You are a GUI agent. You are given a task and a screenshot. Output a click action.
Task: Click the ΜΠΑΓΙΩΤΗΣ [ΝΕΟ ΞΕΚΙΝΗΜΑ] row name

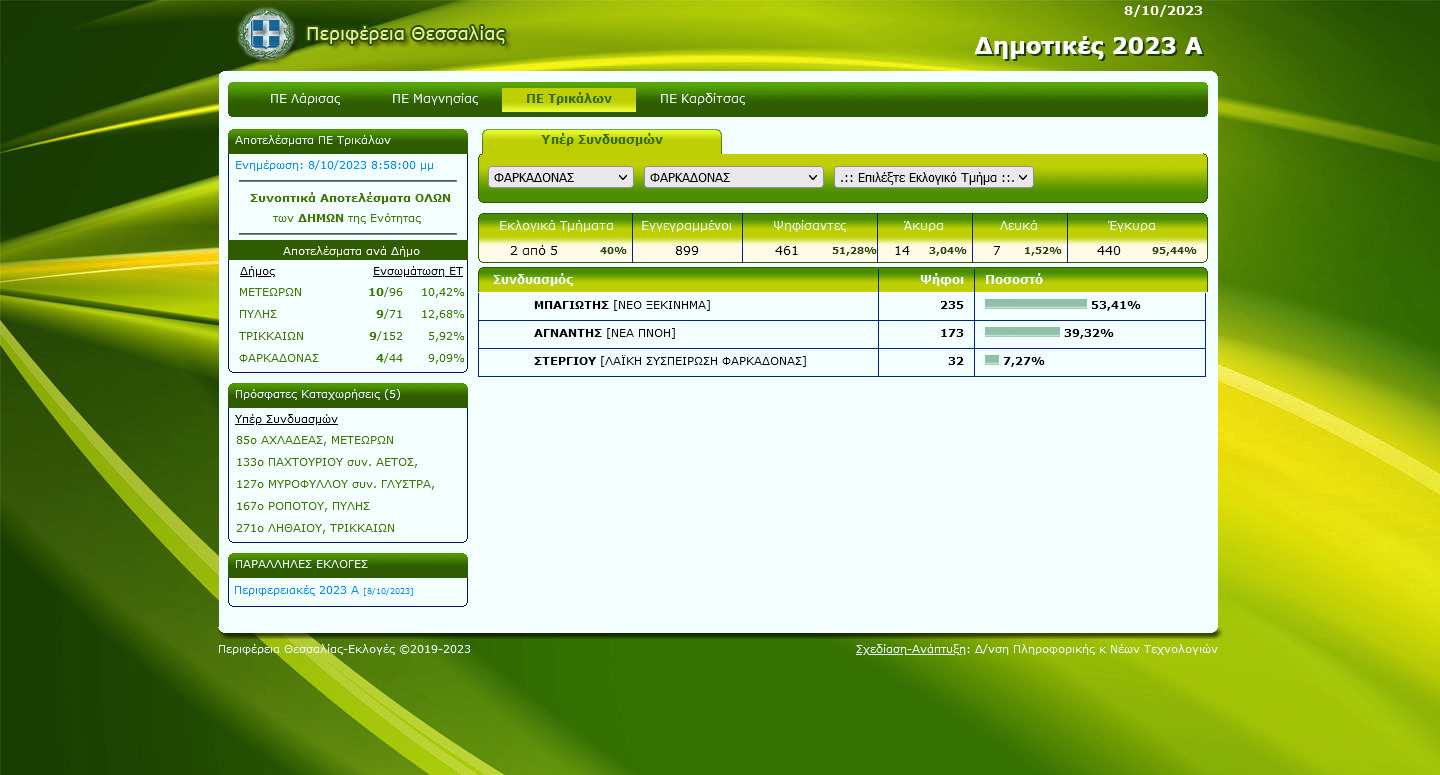pyautogui.click(x=622, y=305)
